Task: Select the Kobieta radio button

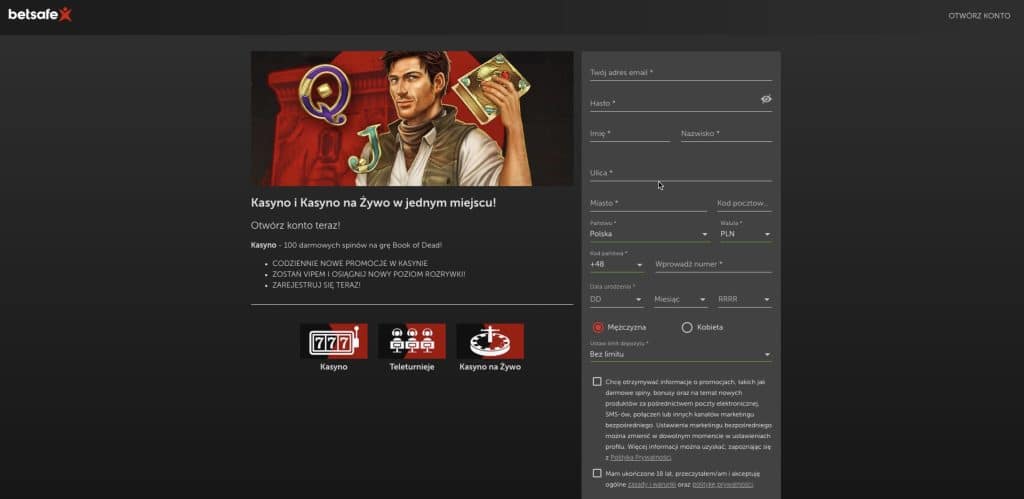Action: [686, 327]
